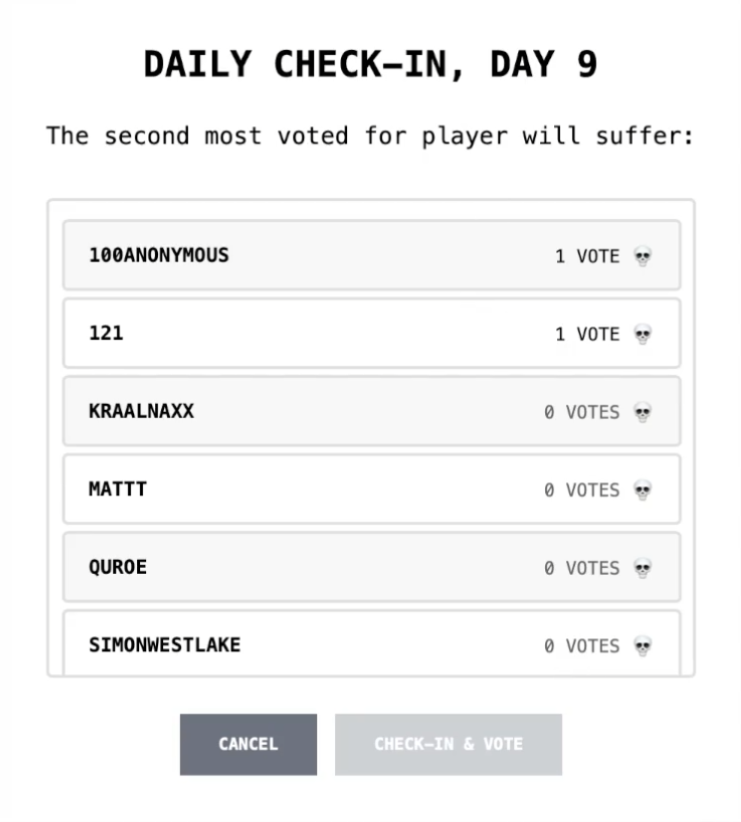Select the KRAALNAXX player row

click(x=372, y=411)
